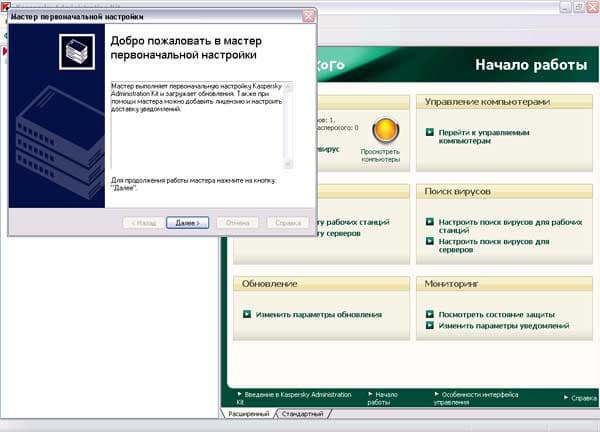The height and width of the screenshot is (432, 600).
Task: Open Особенности интерфейса управления footer link
Action: point(476,398)
